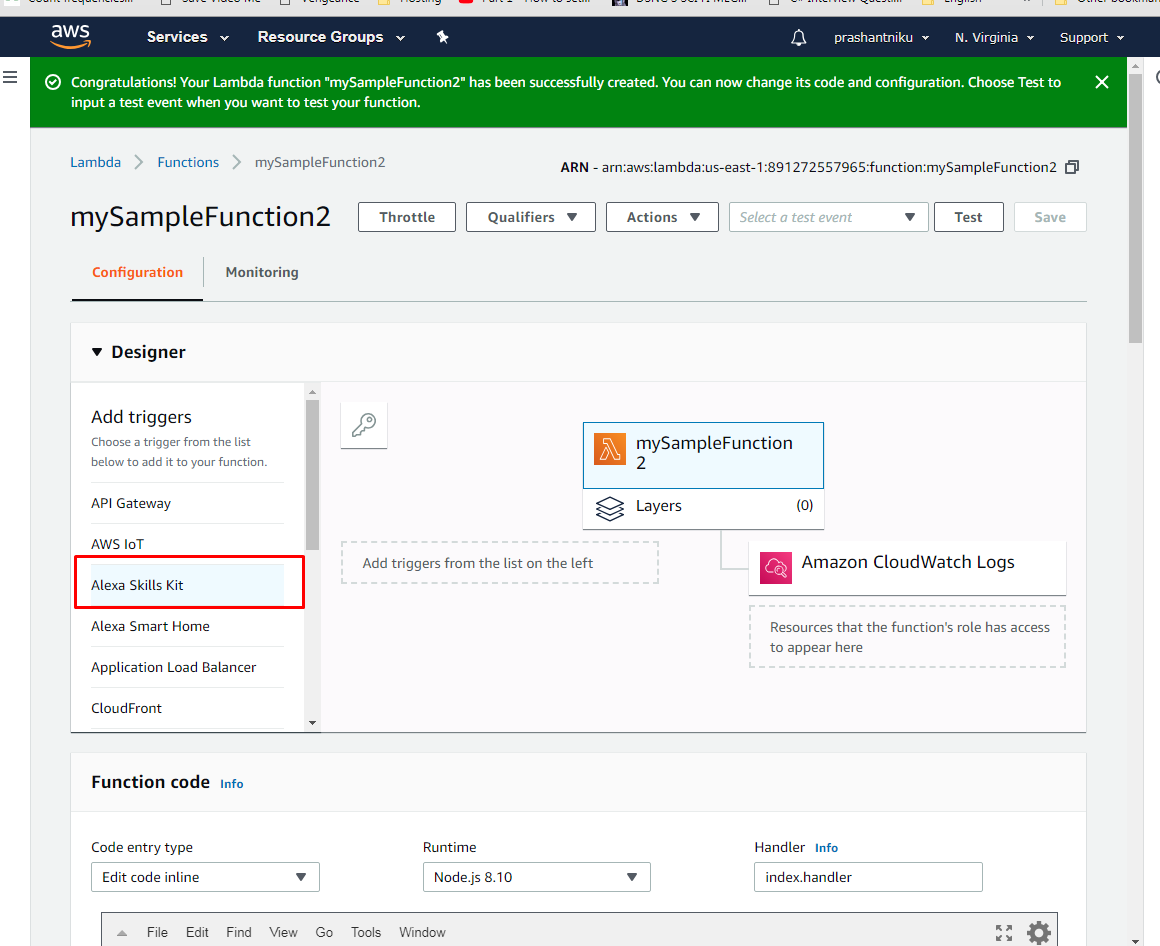This screenshot has height=946, width=1160.
Task: Open the Select a test event dropdown
Action: (x=829, y=217)
